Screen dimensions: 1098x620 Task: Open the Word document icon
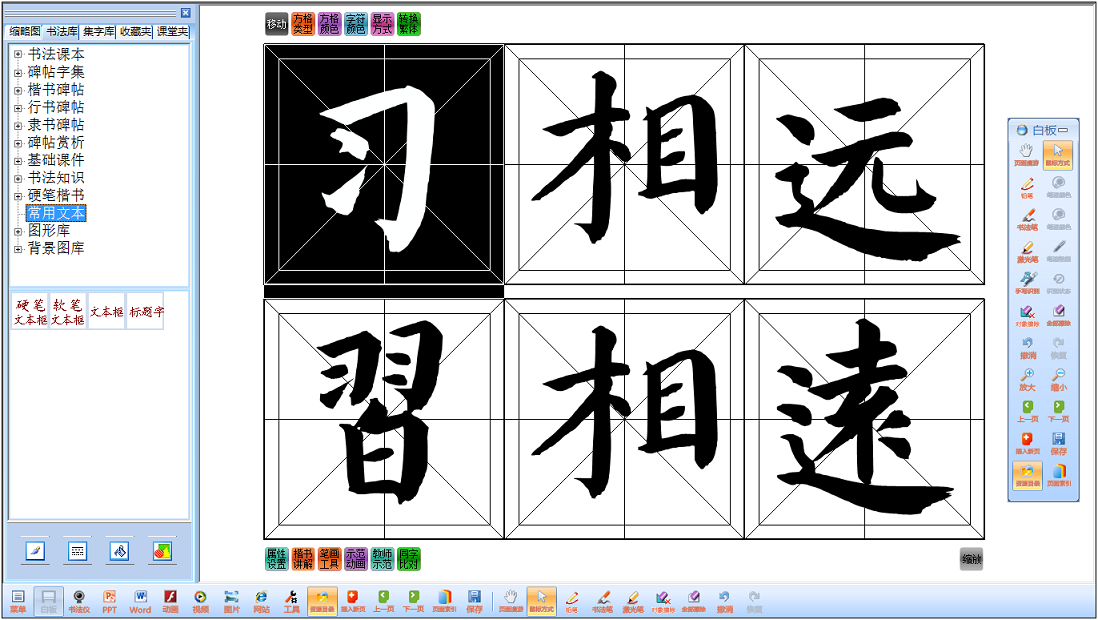tap(140, 600)
